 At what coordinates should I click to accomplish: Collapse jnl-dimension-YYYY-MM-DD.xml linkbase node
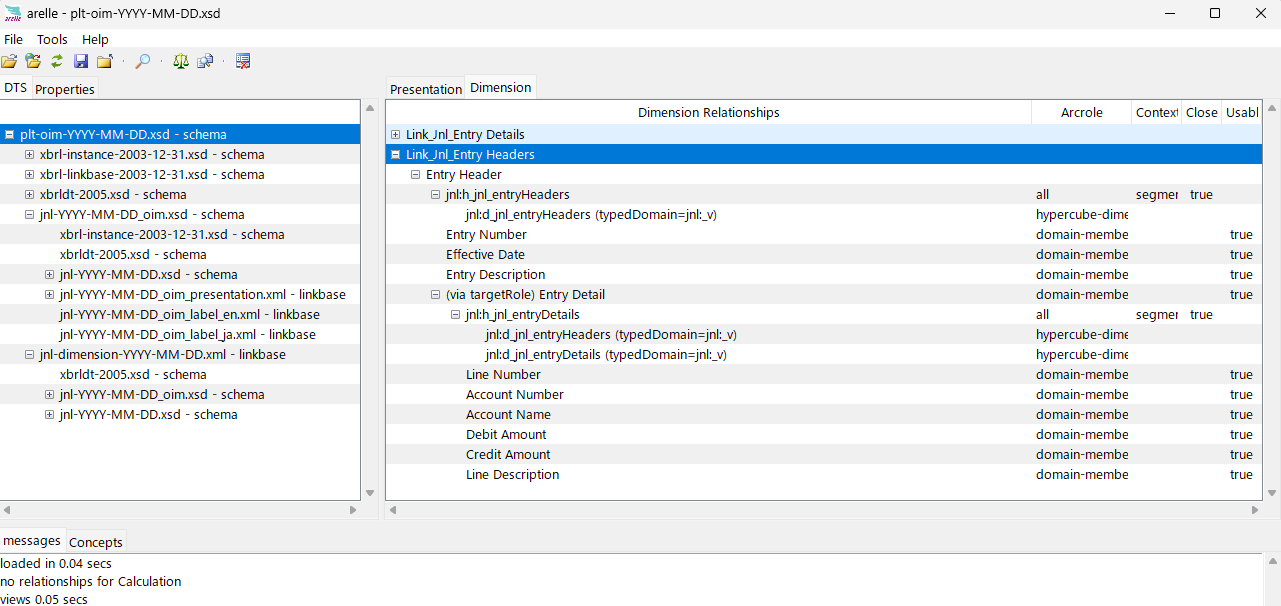29,354
